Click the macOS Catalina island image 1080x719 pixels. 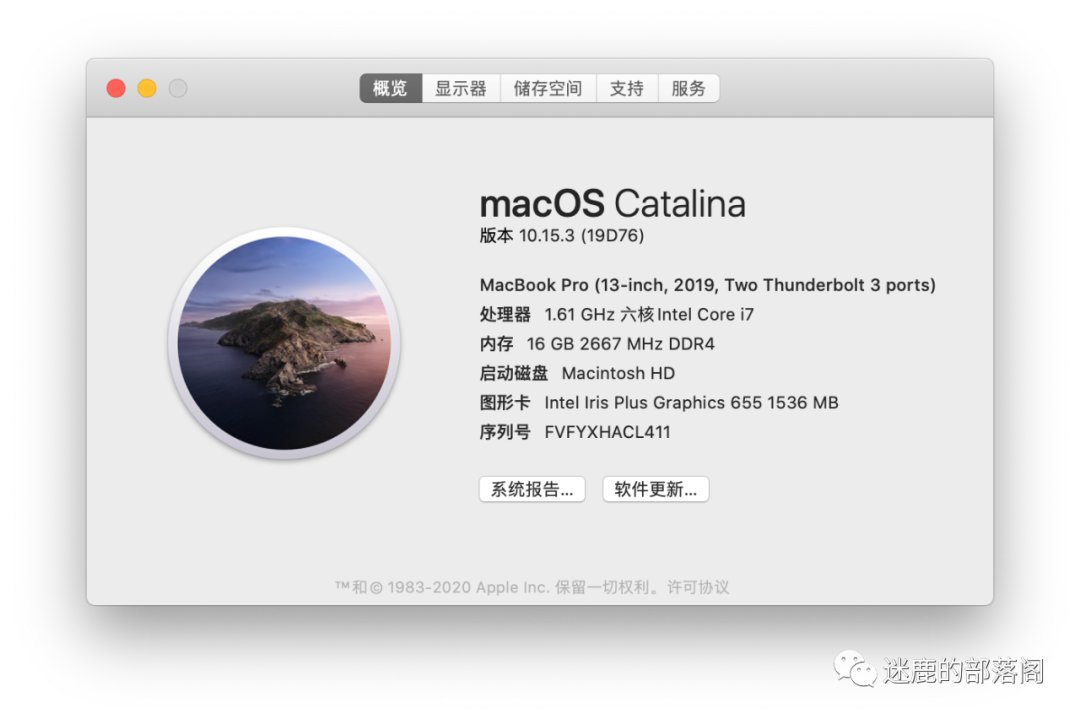tap(284, 342)
